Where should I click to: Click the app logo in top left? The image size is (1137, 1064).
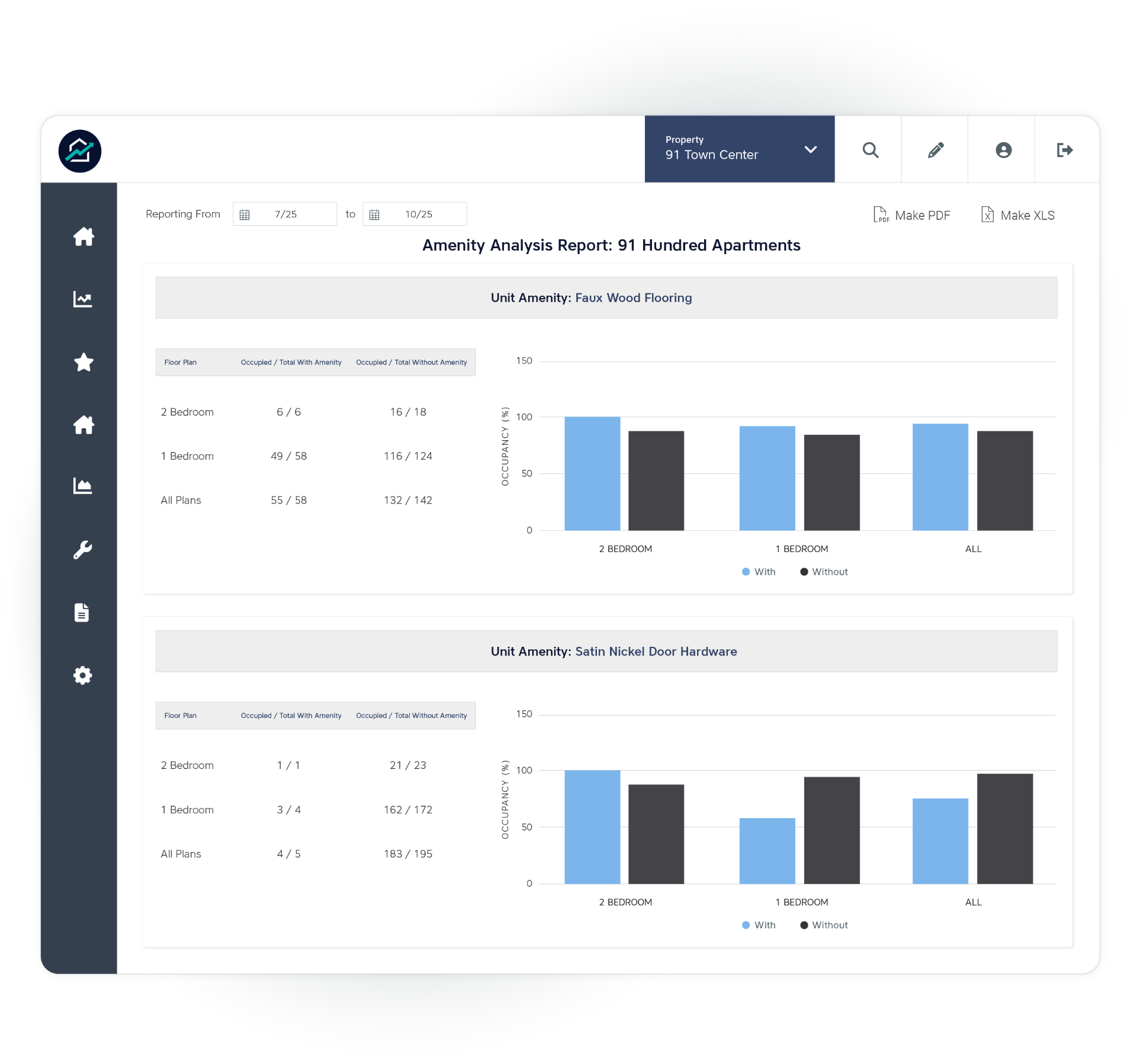(x=80, y=151)
